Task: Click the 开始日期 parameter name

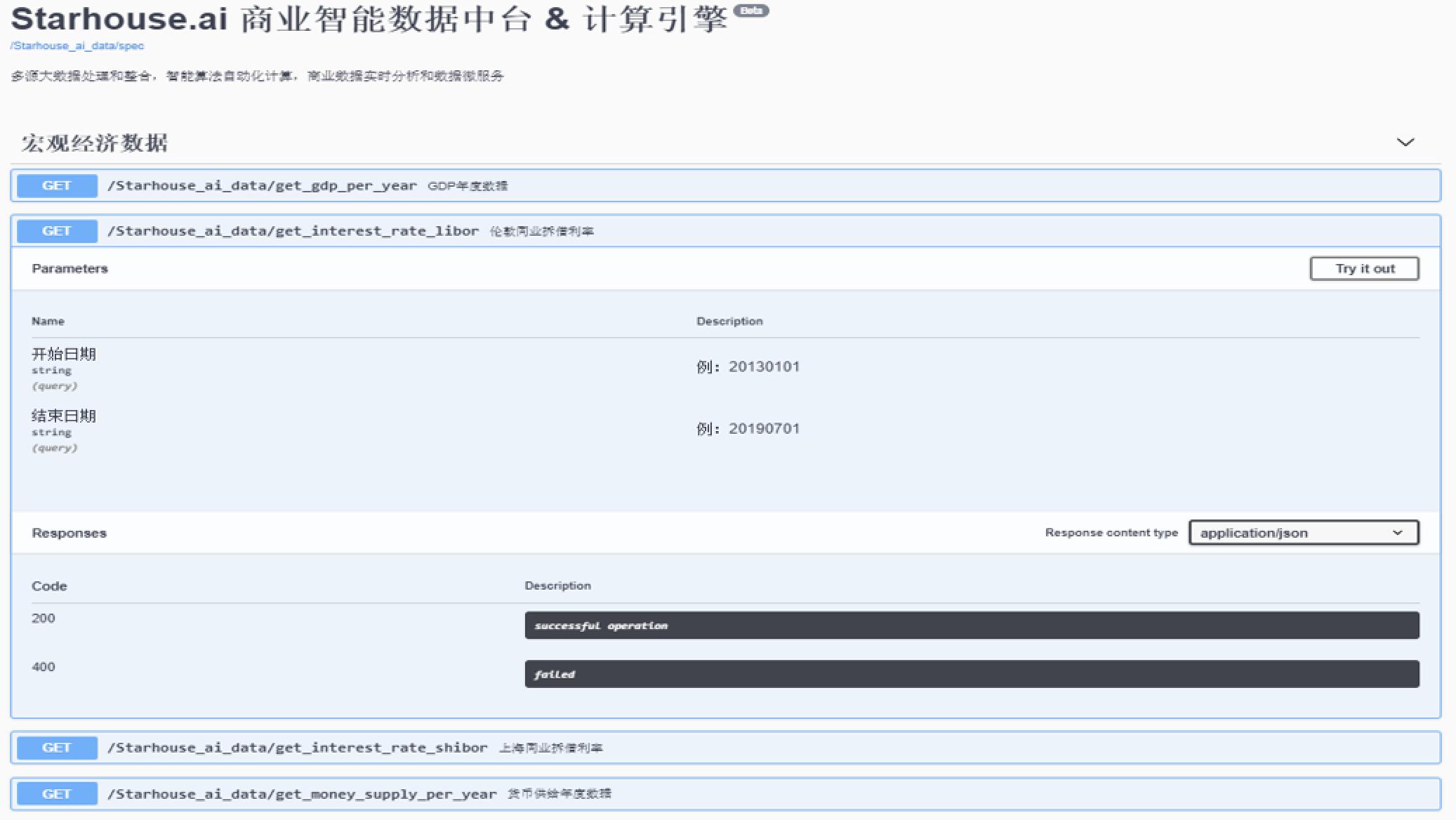Action: click(x=64, y=354)
